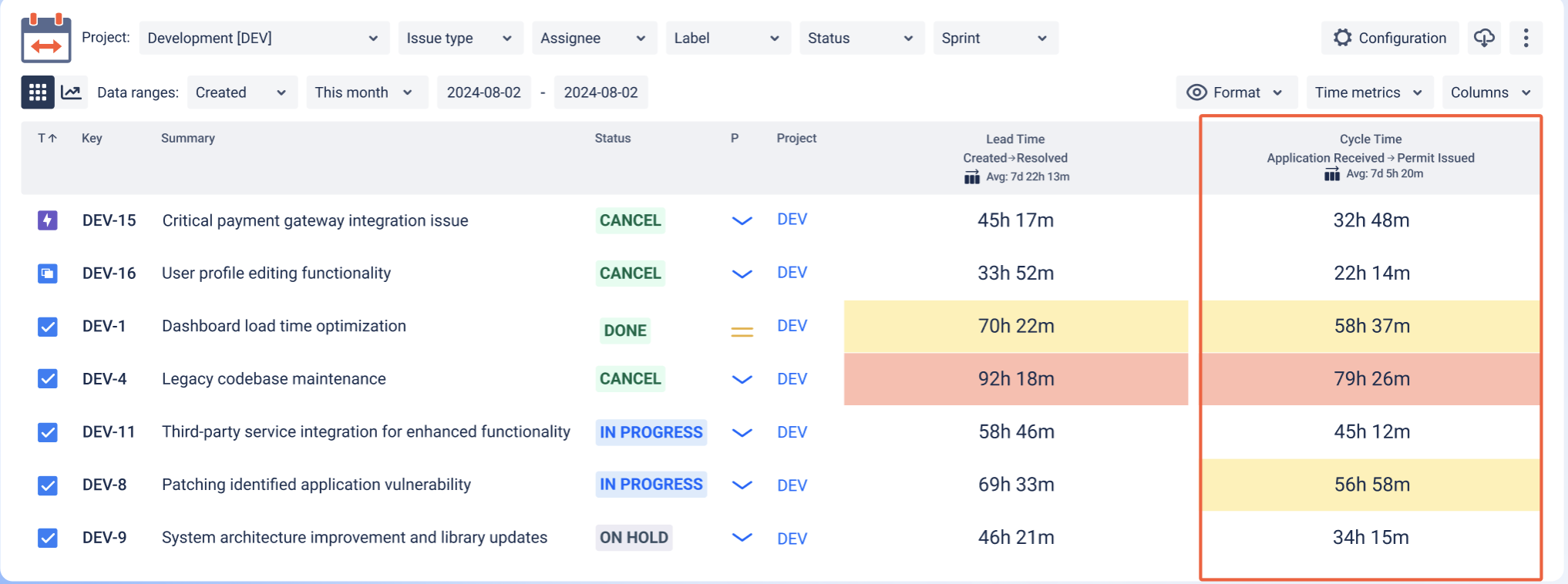Toggle the checkbox icon for DEV-8
The width and height of the screenshot is (1568, 584).
tap(48, 485)
